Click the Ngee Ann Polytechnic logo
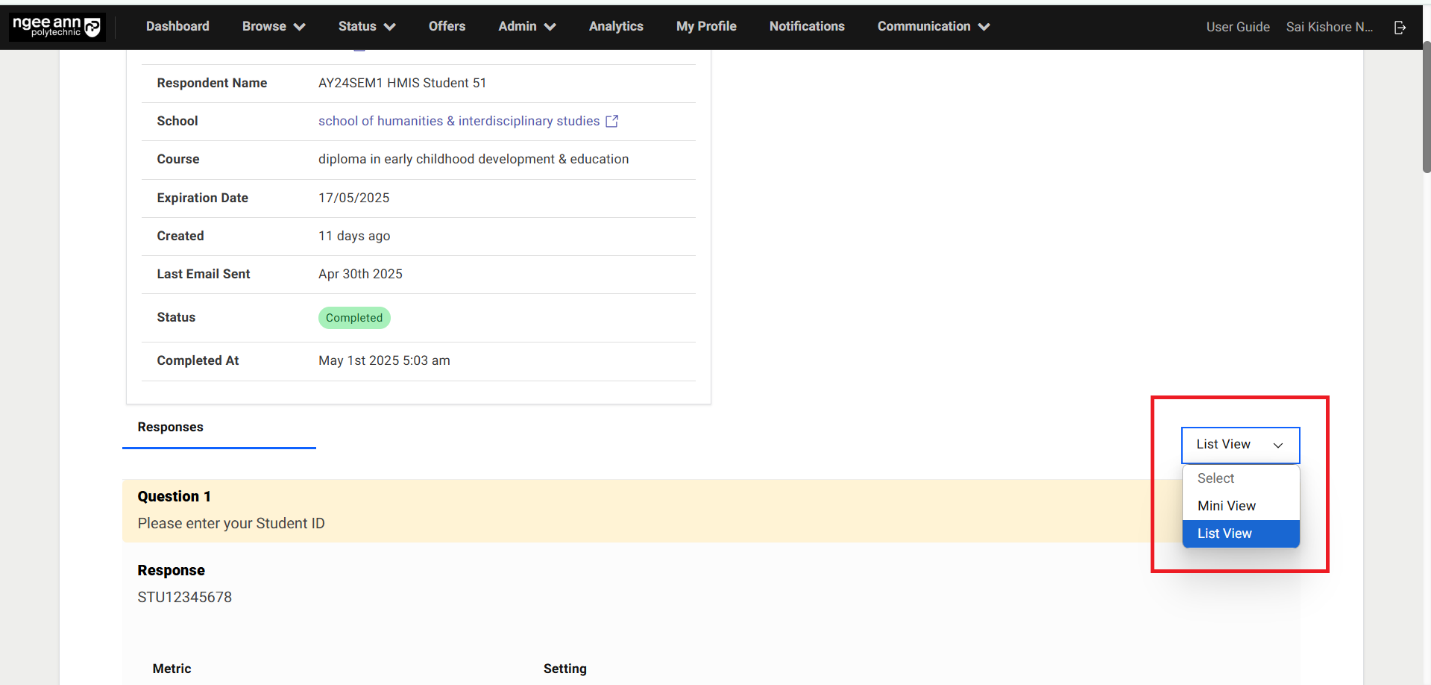Screen dimensions: 1431x685 [x=56, y=26]
